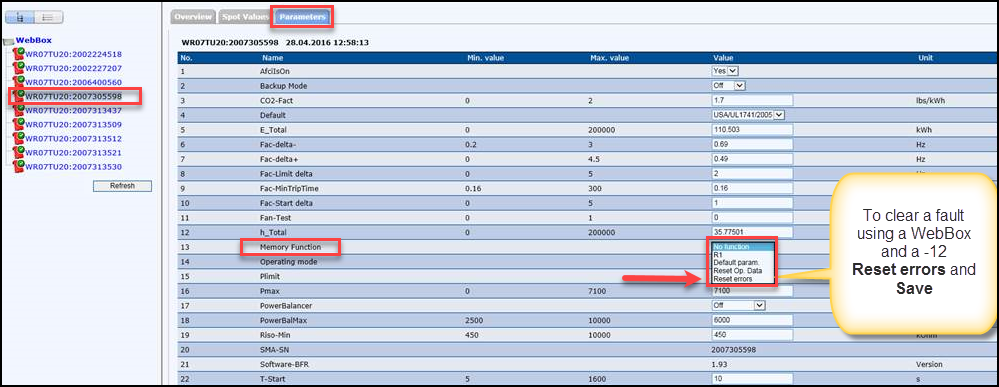This screenshot has width=999, height=387.
Task: Click inverter icon beside WR07TU20:2007313521
Action: click(18, 152)
